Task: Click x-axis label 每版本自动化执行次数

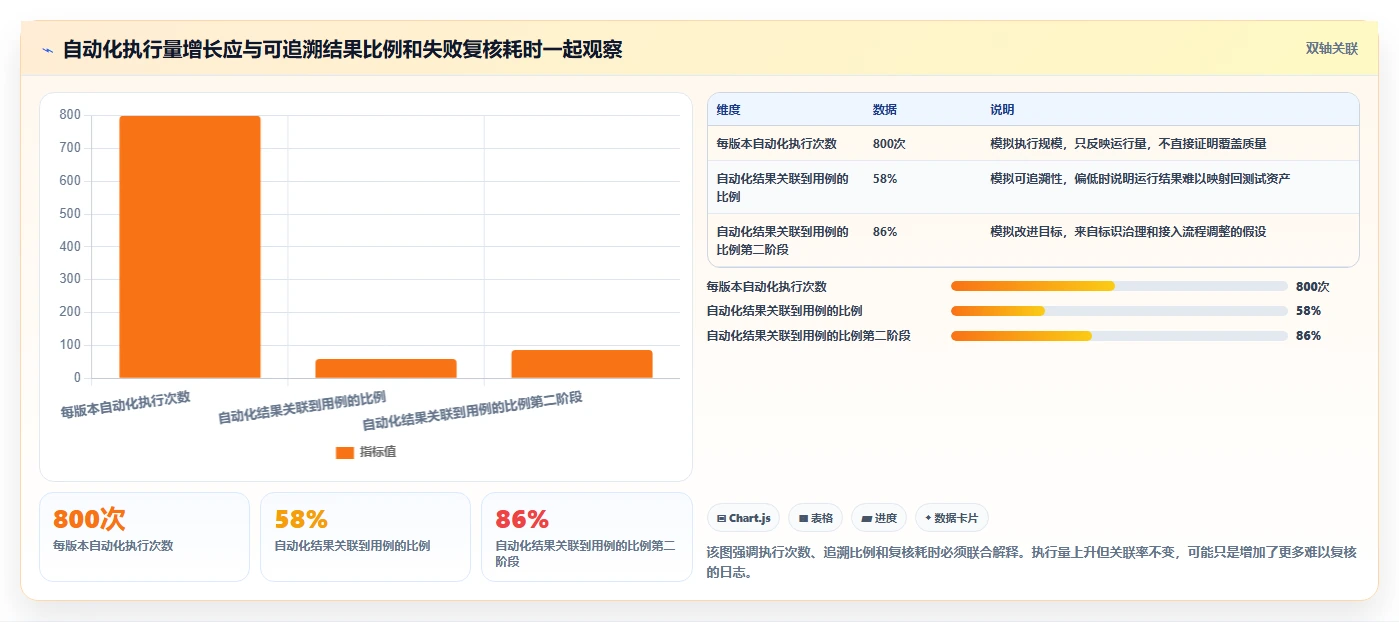Action: pos(125,405)
